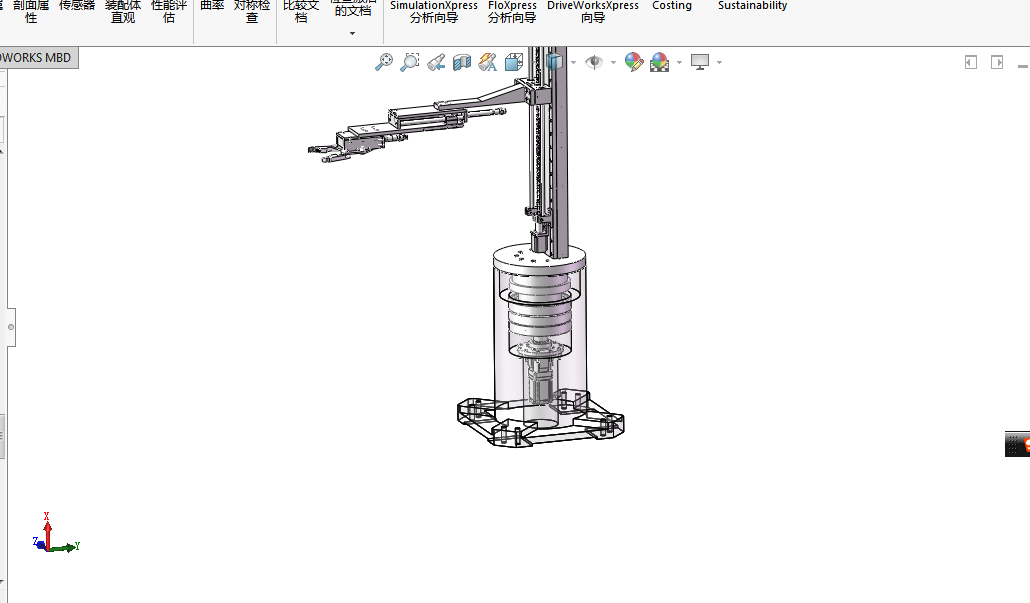
Task: Click the 性能评估 performance evaluation tool
Action: coord(169,12)
